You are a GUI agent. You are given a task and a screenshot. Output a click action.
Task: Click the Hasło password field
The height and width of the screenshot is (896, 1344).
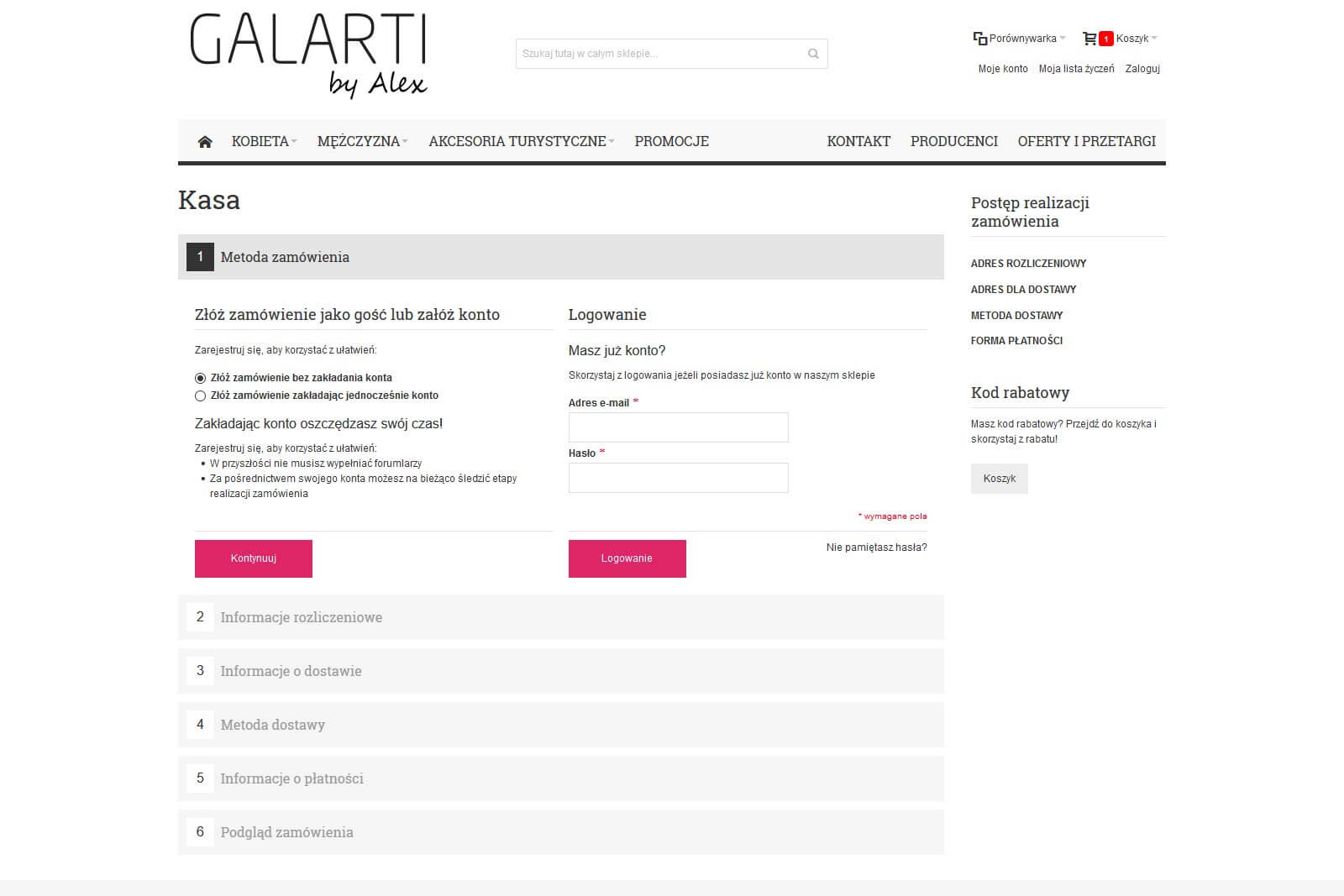pos(678,478)
